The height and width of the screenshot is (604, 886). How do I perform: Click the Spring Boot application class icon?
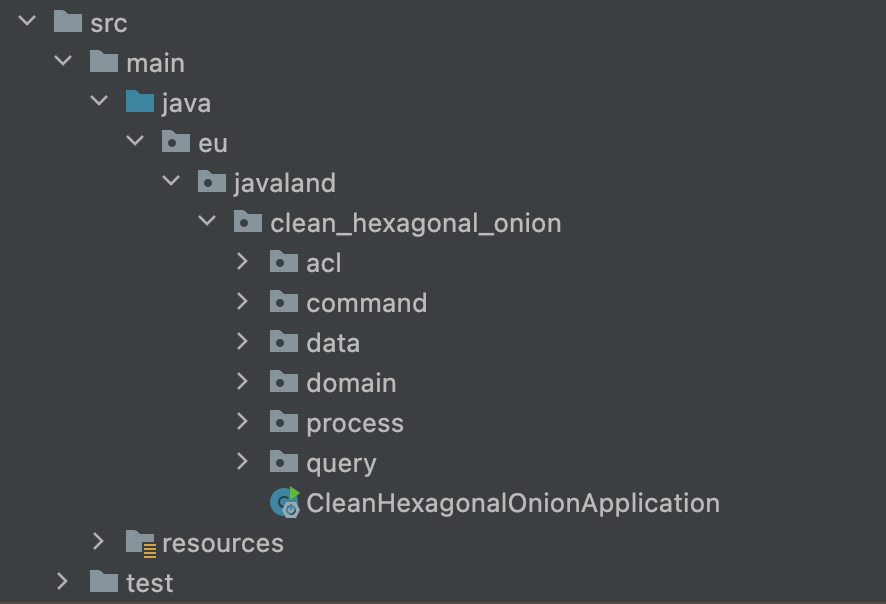coord(285,502)
